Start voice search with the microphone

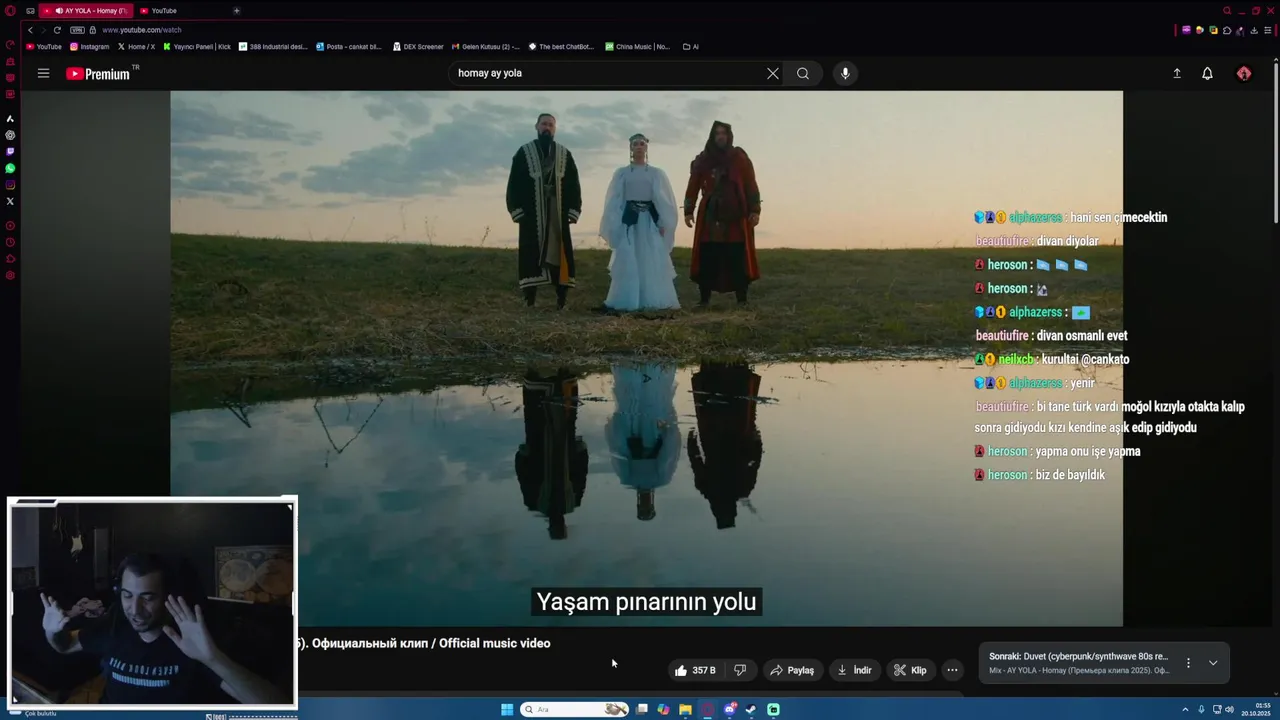(x=845, y=73)
